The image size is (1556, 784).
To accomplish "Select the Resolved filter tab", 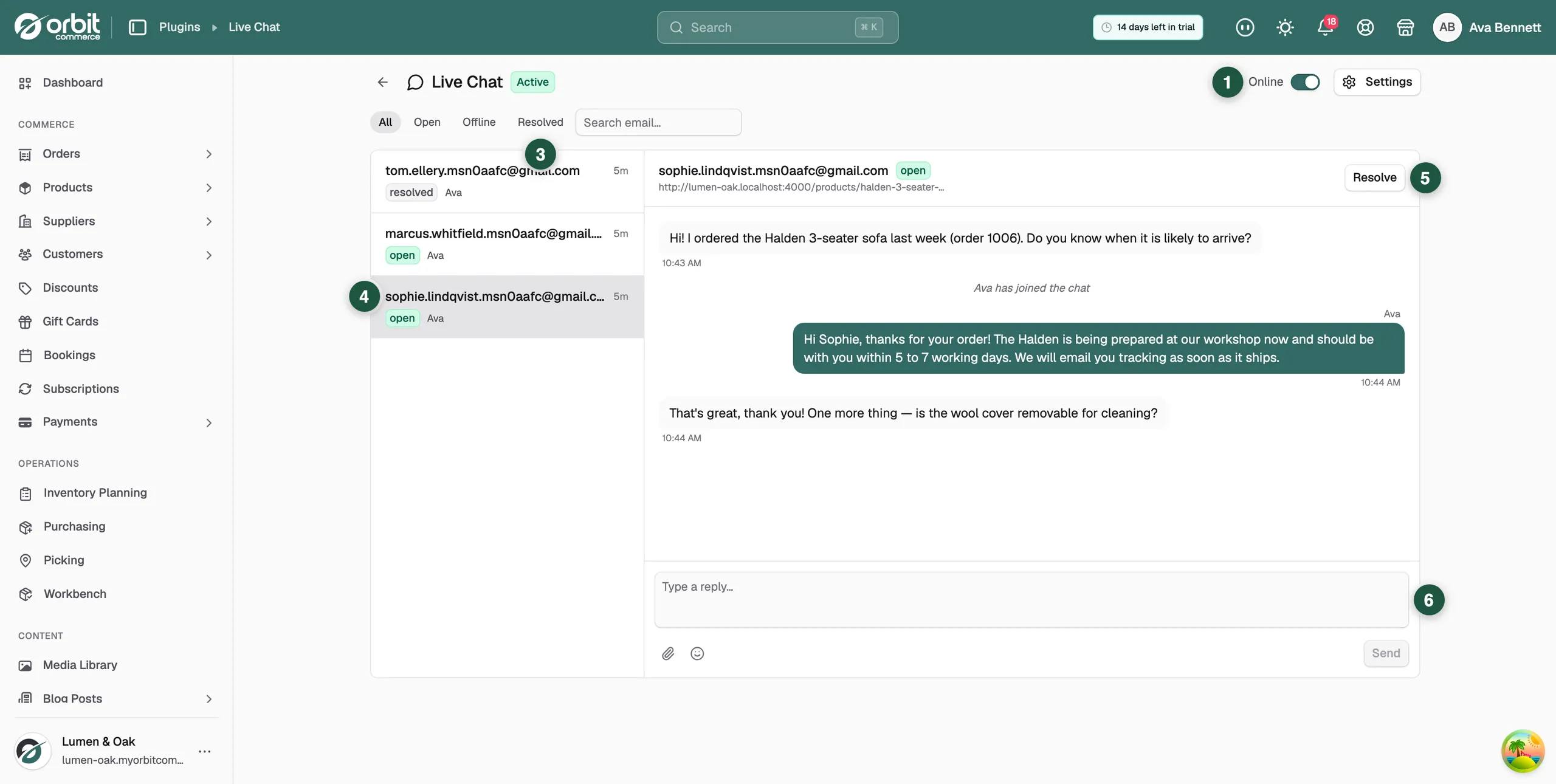I will tap(540, 122).
